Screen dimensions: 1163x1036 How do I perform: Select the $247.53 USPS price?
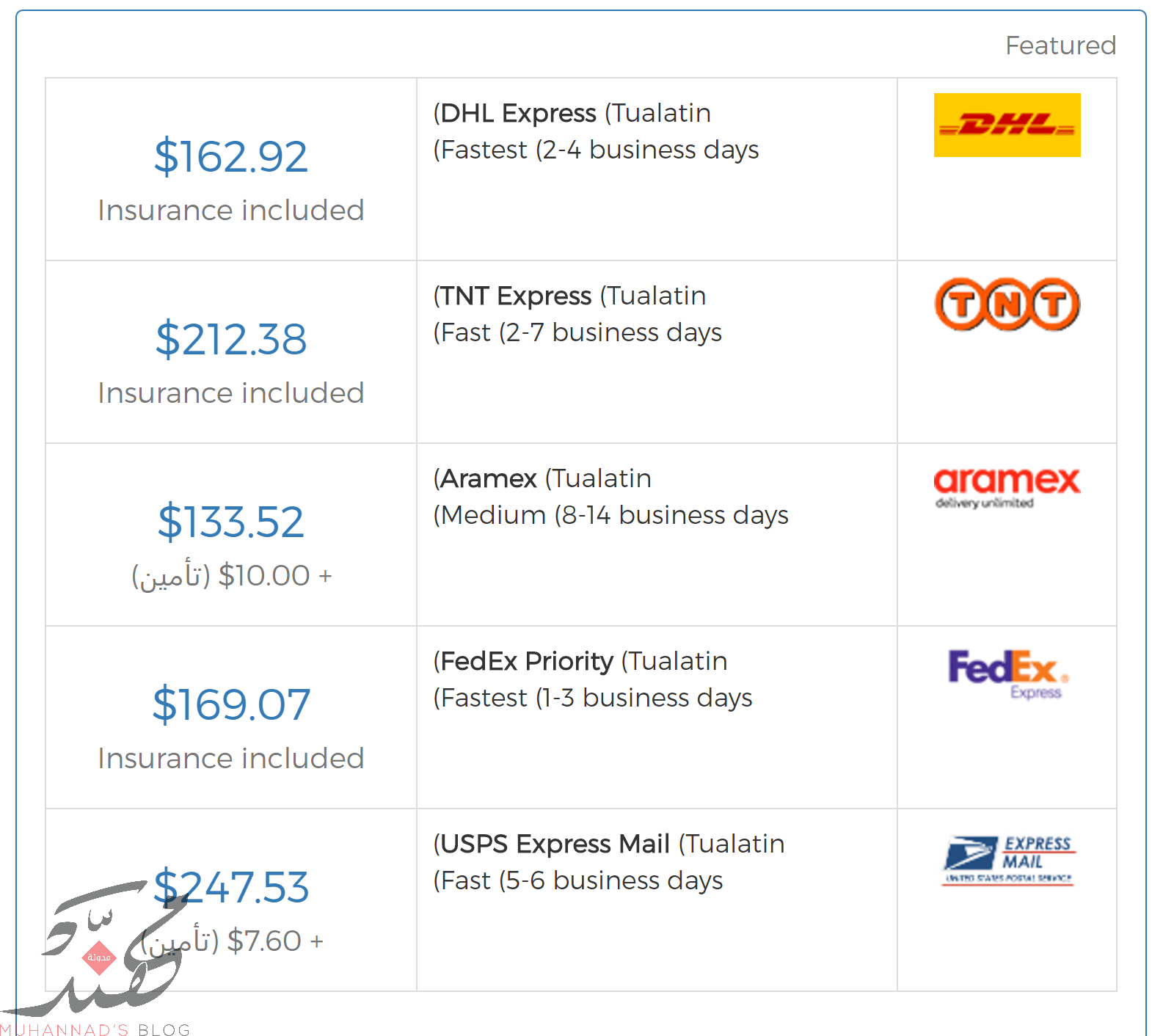231,887
